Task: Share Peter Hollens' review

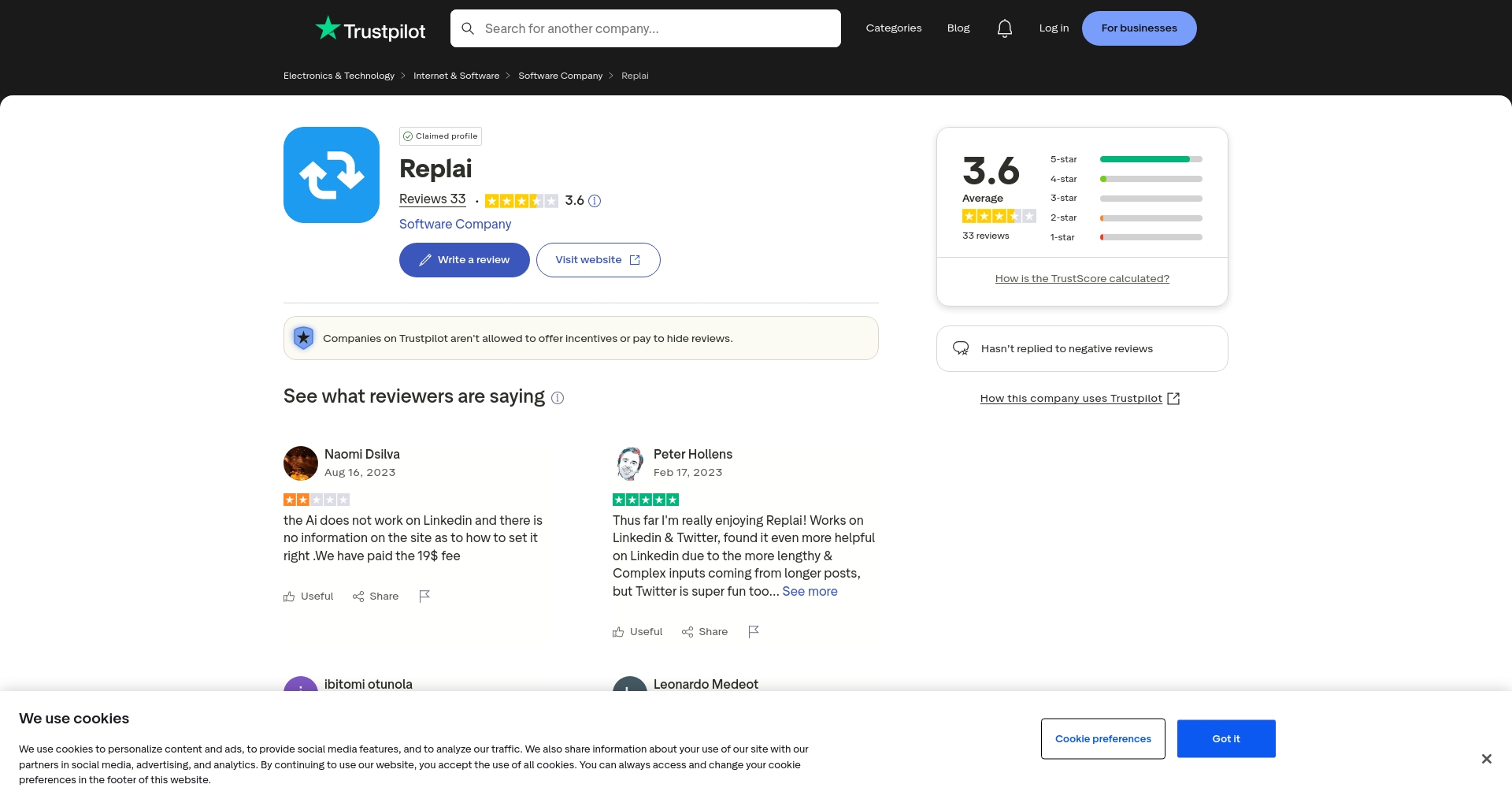Action: (x=705, y=632)
